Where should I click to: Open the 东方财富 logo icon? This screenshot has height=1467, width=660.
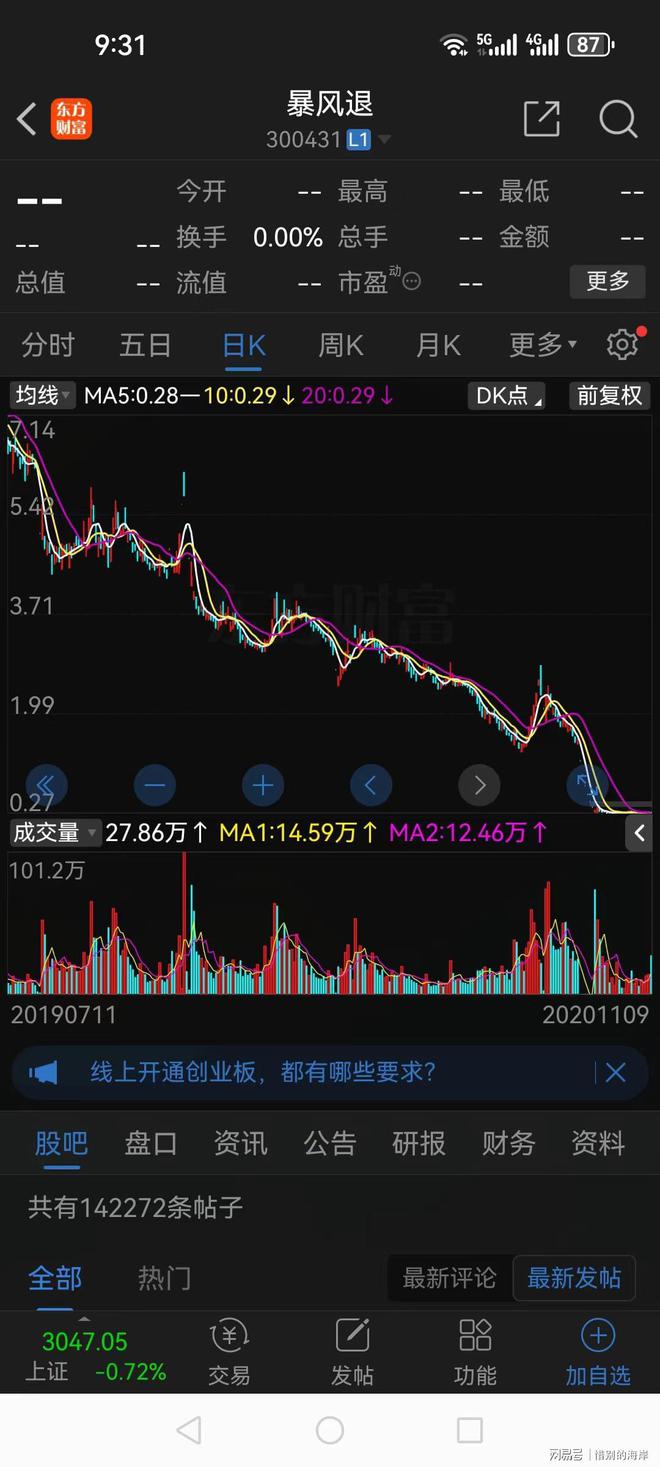72,119
